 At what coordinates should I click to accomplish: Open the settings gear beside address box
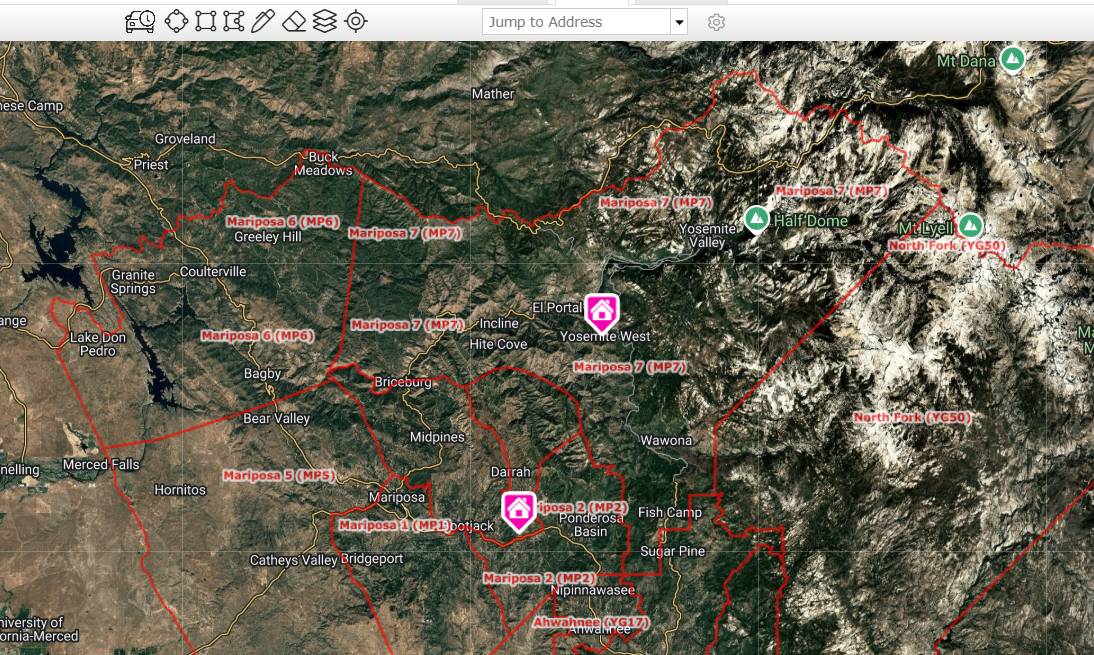(716, 22)
